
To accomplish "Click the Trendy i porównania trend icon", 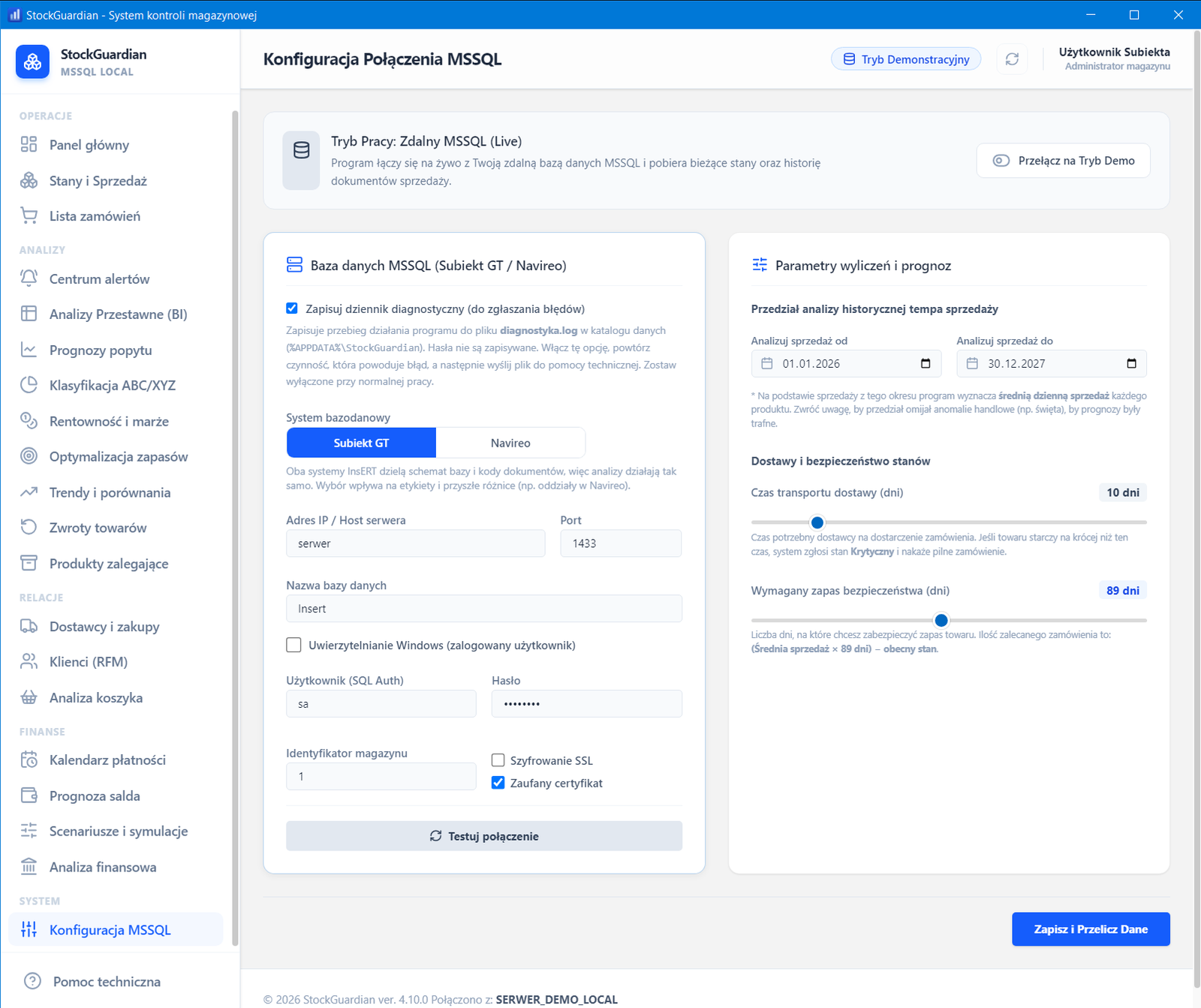I will 29,492.
